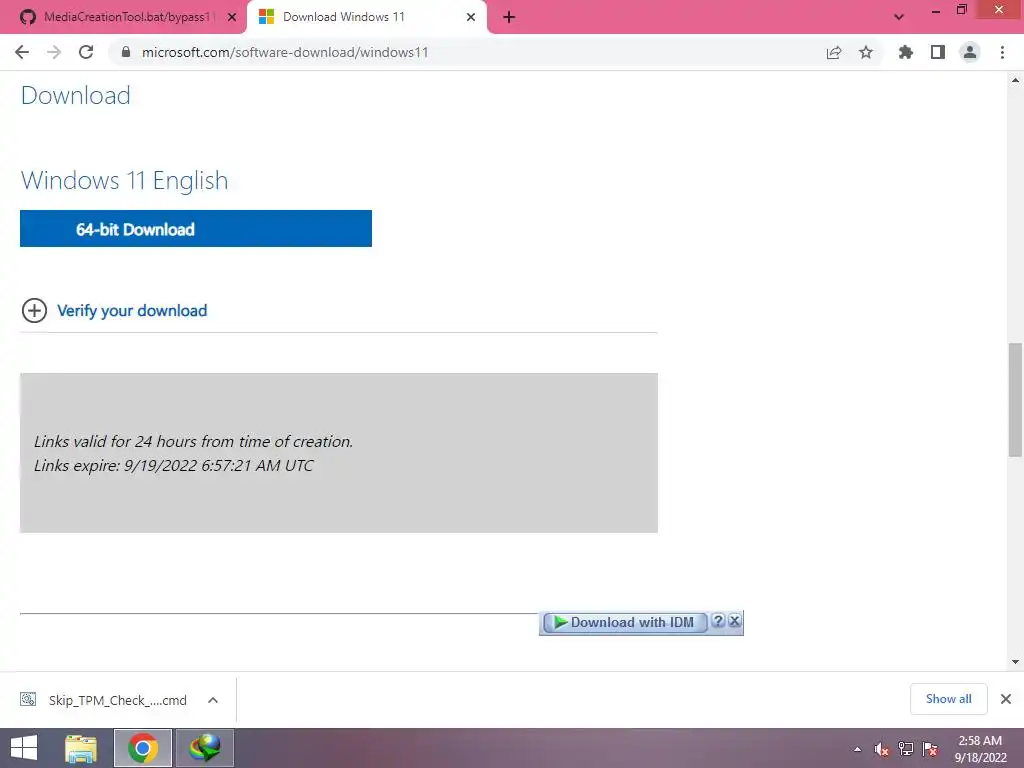
Task: Expand the Verify your download plus icon
Action: [35, 311]
